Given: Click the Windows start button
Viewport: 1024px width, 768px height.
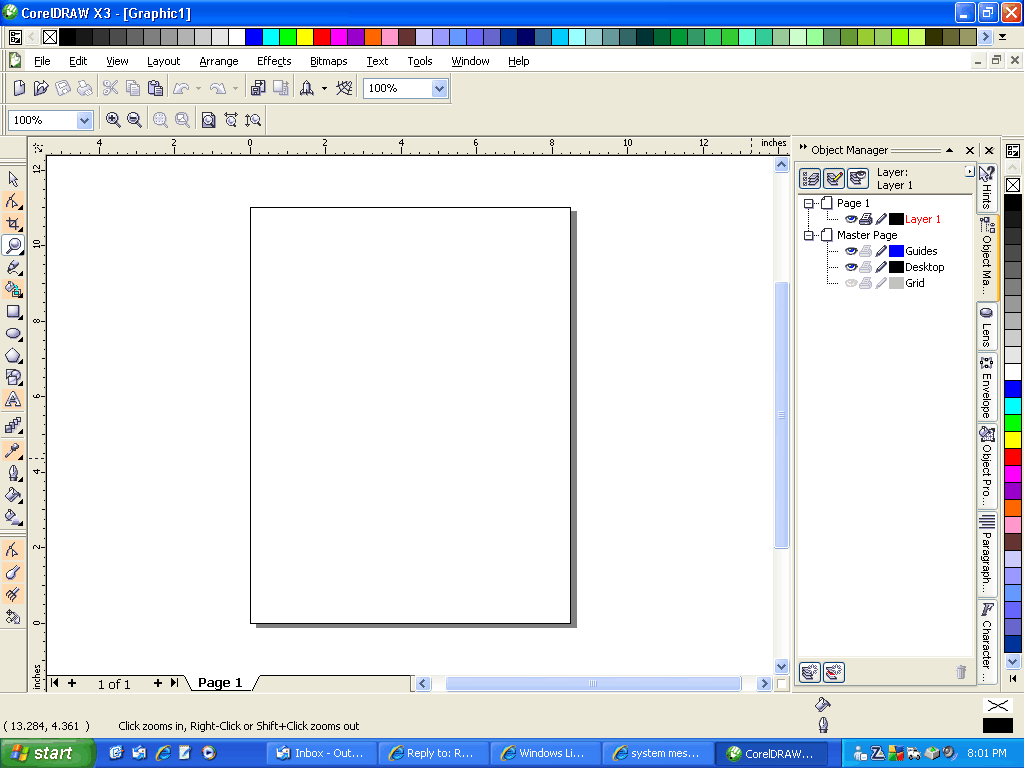Looking at the screenshot, I should coord(48,753).
